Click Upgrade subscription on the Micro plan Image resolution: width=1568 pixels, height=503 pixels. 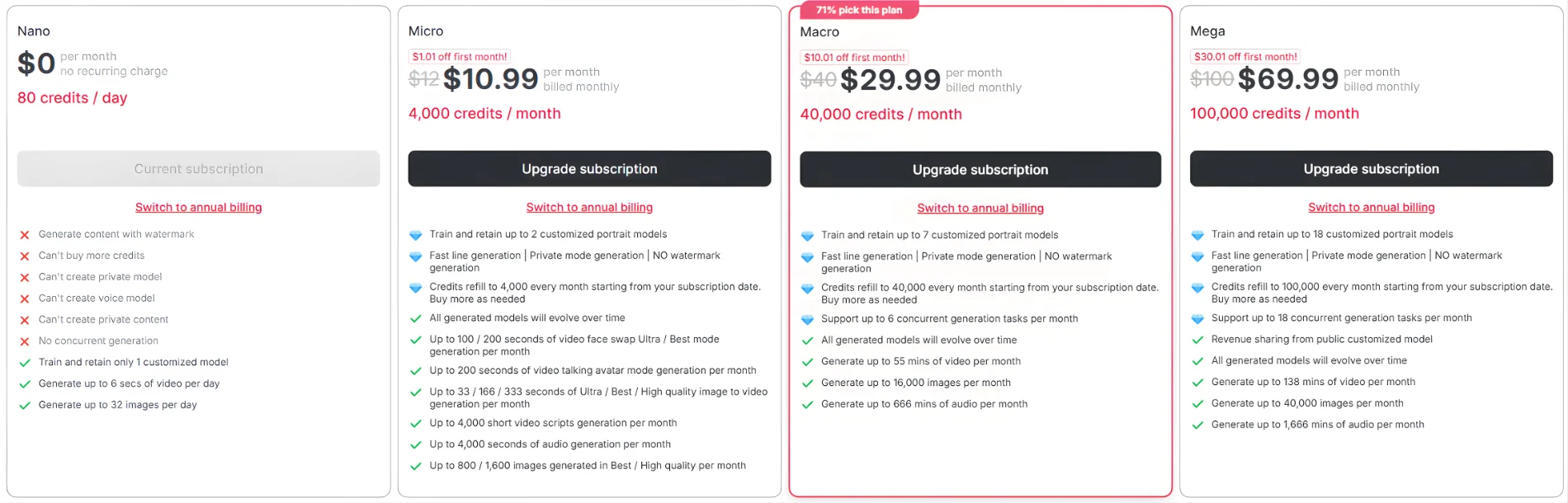(x=588, y=168)
